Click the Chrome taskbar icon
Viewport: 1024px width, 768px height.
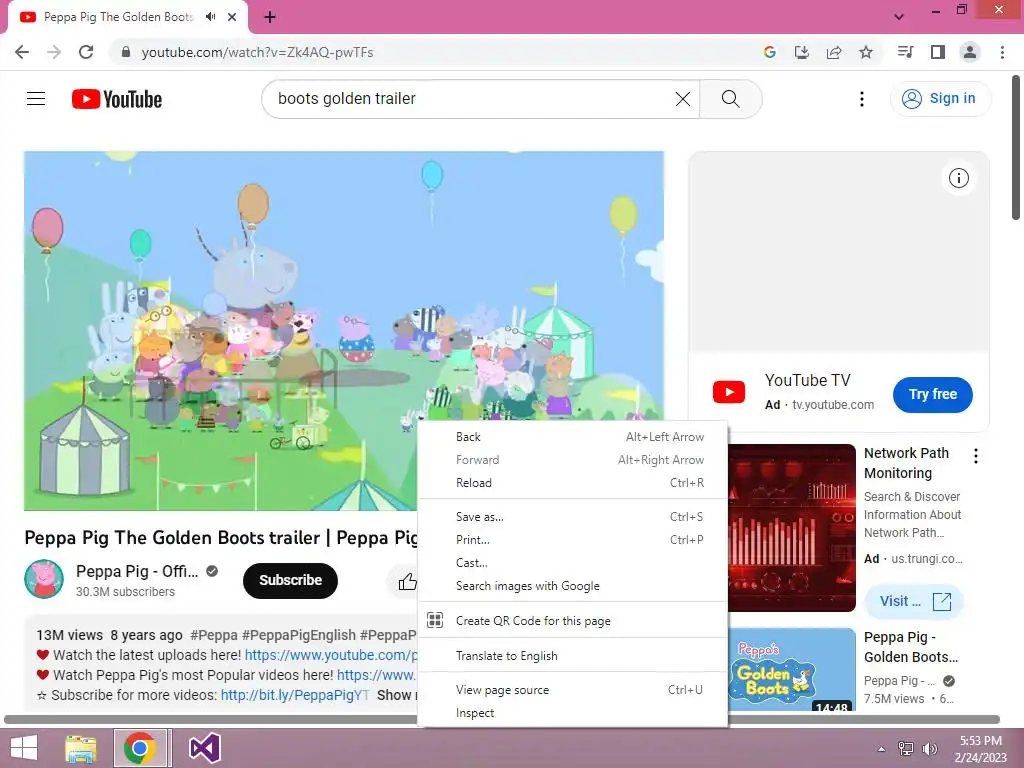pyautogui.click(x=139, y=748)
